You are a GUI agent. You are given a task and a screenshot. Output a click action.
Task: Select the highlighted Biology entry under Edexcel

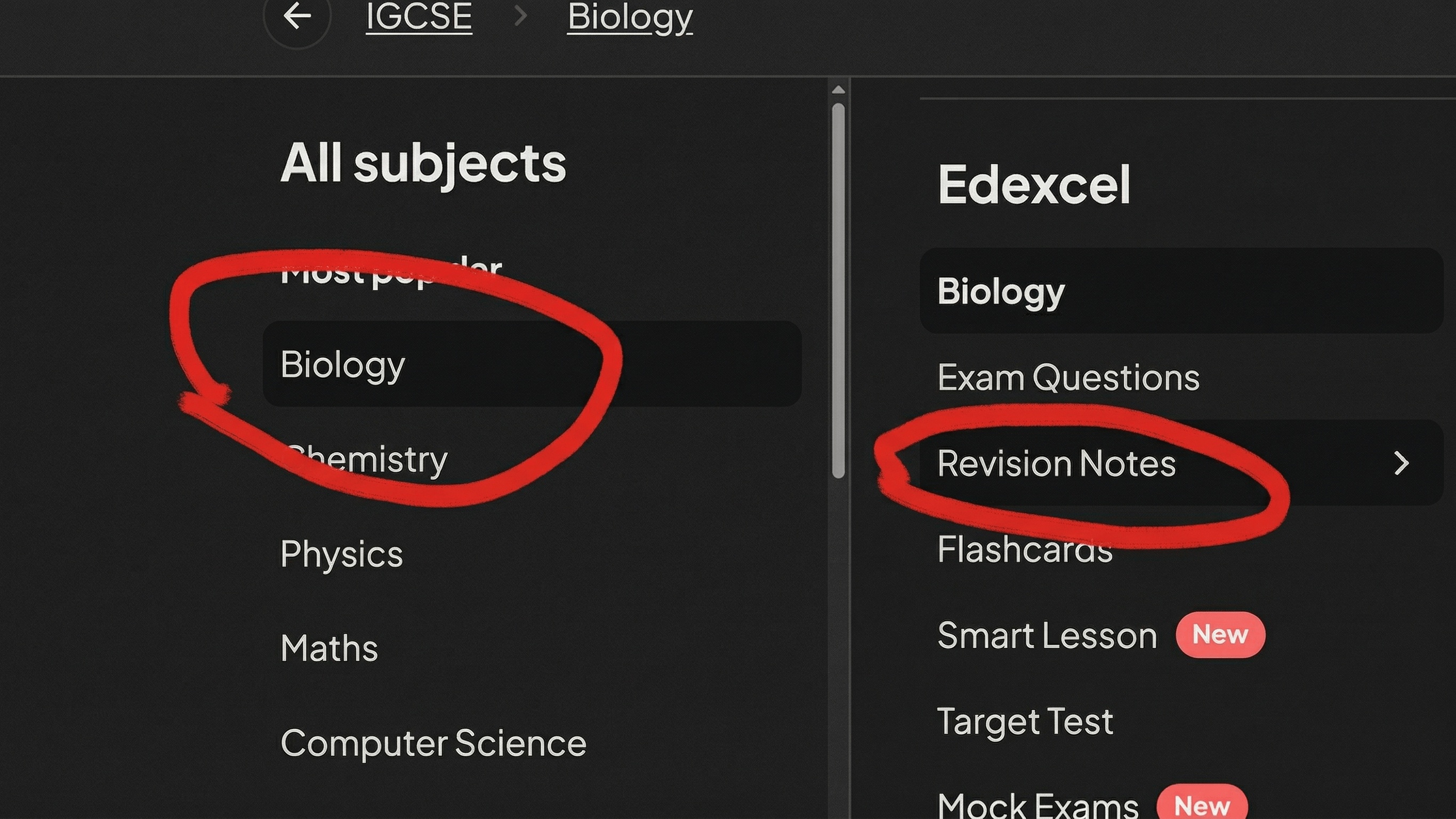[x=1001, y=292]
